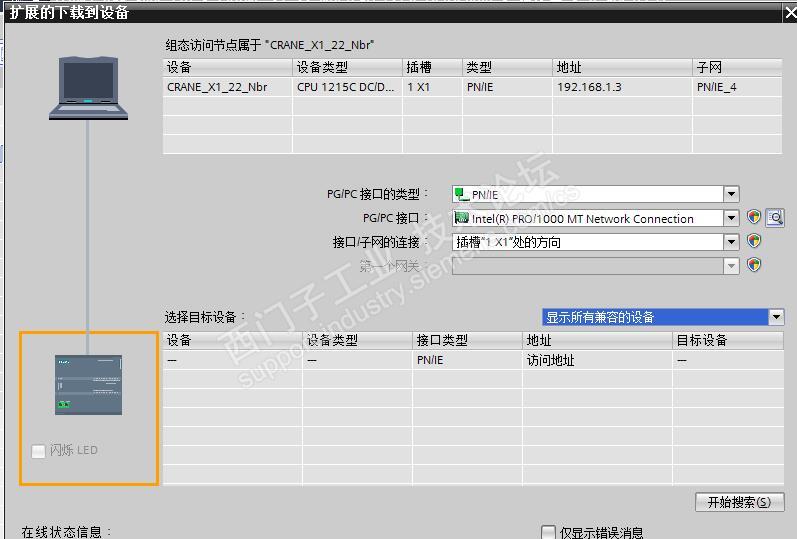
Task: Click the green PN/IE interface type icon
Action: [462, 194]
